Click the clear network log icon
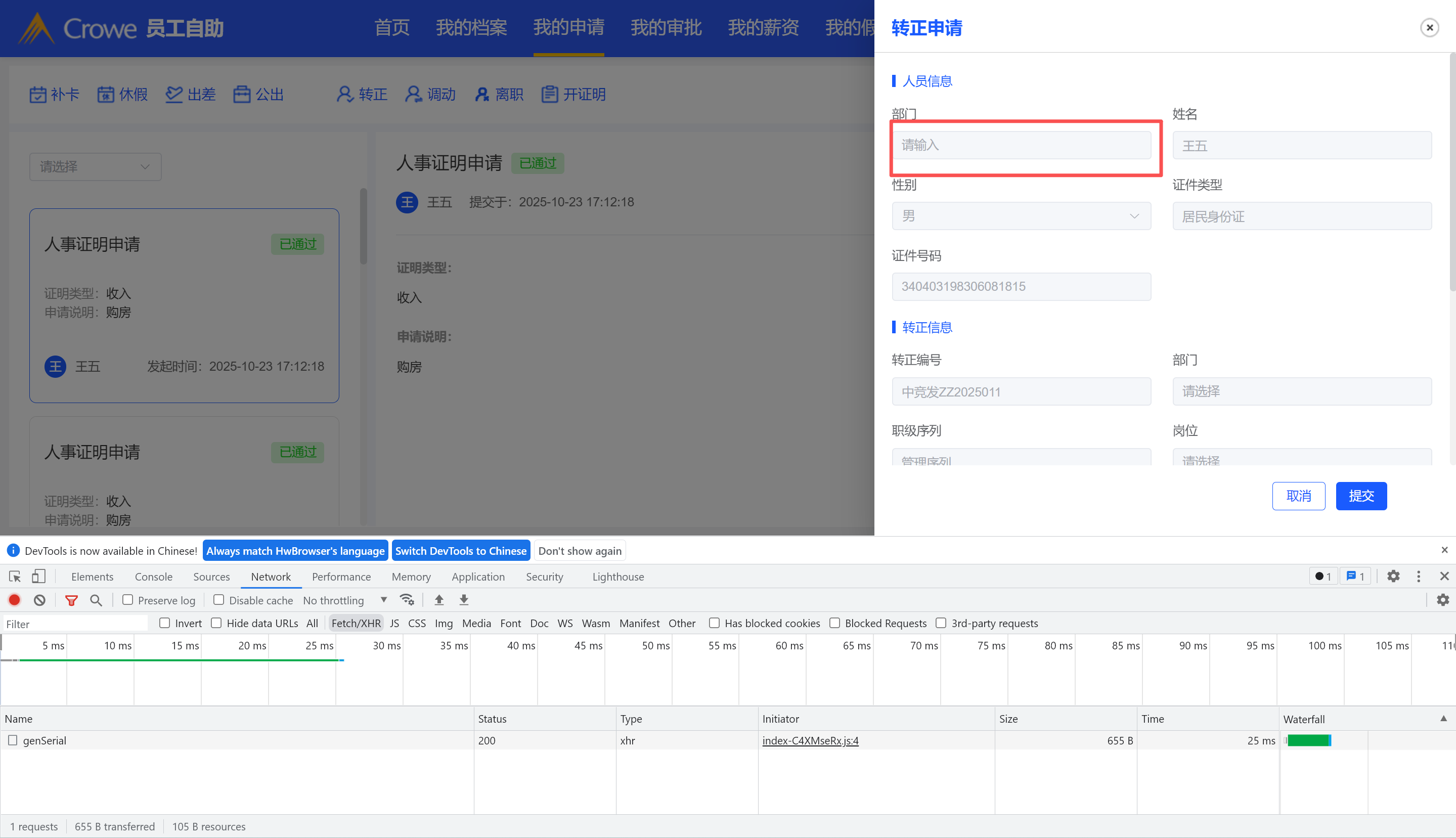This screenshot has width=1456, height=838. [x=39, y=600]
